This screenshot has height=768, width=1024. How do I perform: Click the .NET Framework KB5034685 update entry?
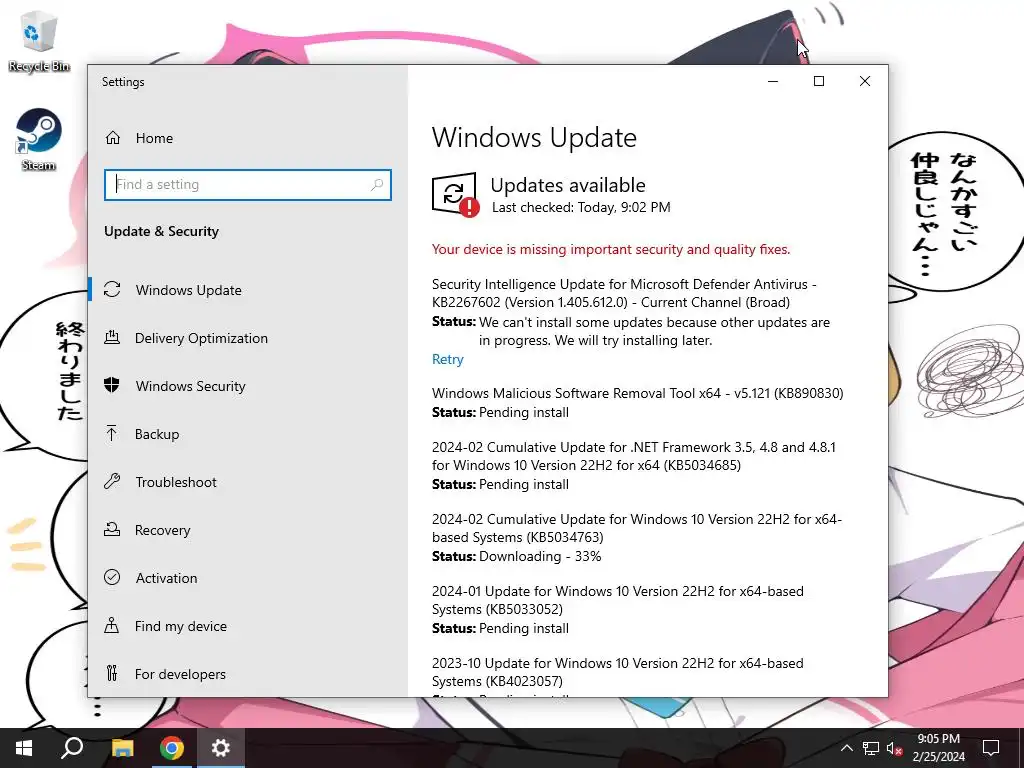pyautogui.click(x=633, y=456)
